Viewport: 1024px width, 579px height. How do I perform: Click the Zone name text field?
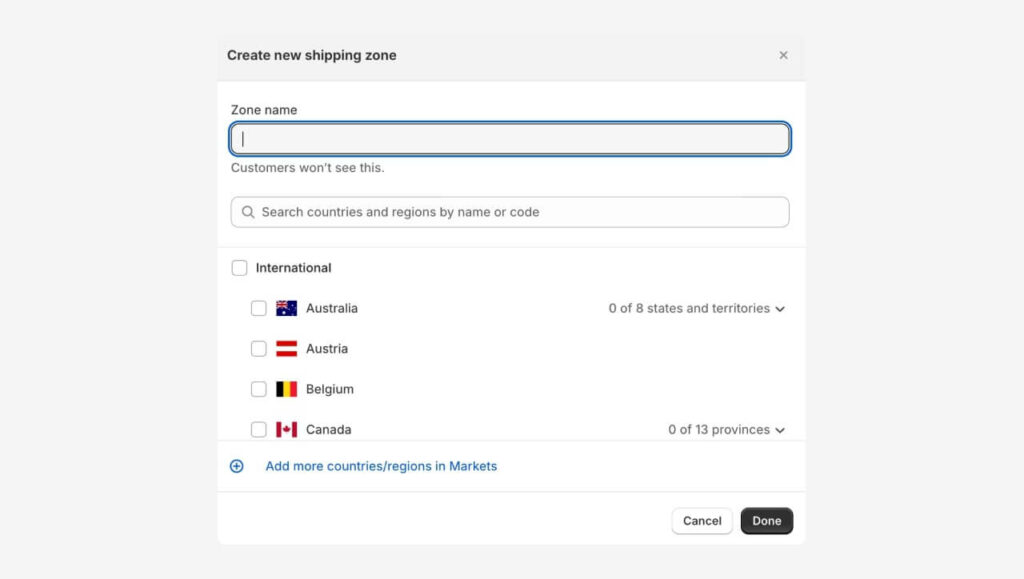point(510,138)
